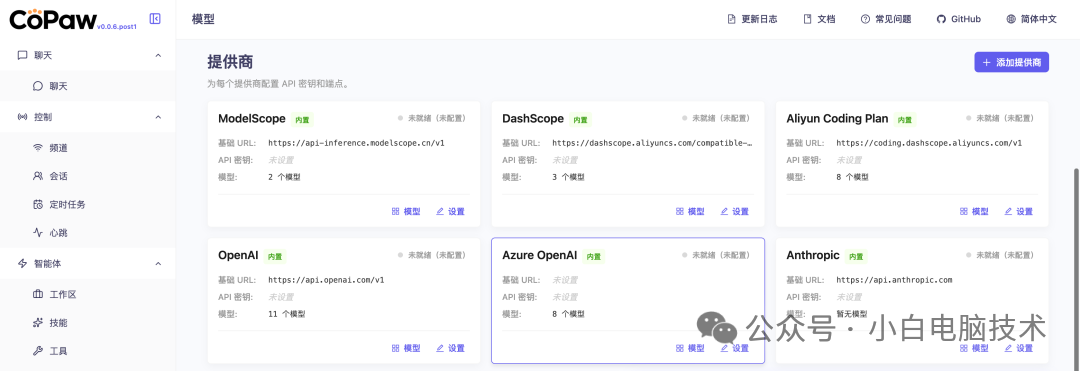Click the coding.dashscope.aliyuncs.com URL text
This screenshot has height=371, width=1080.
click(x=929, y=143)
